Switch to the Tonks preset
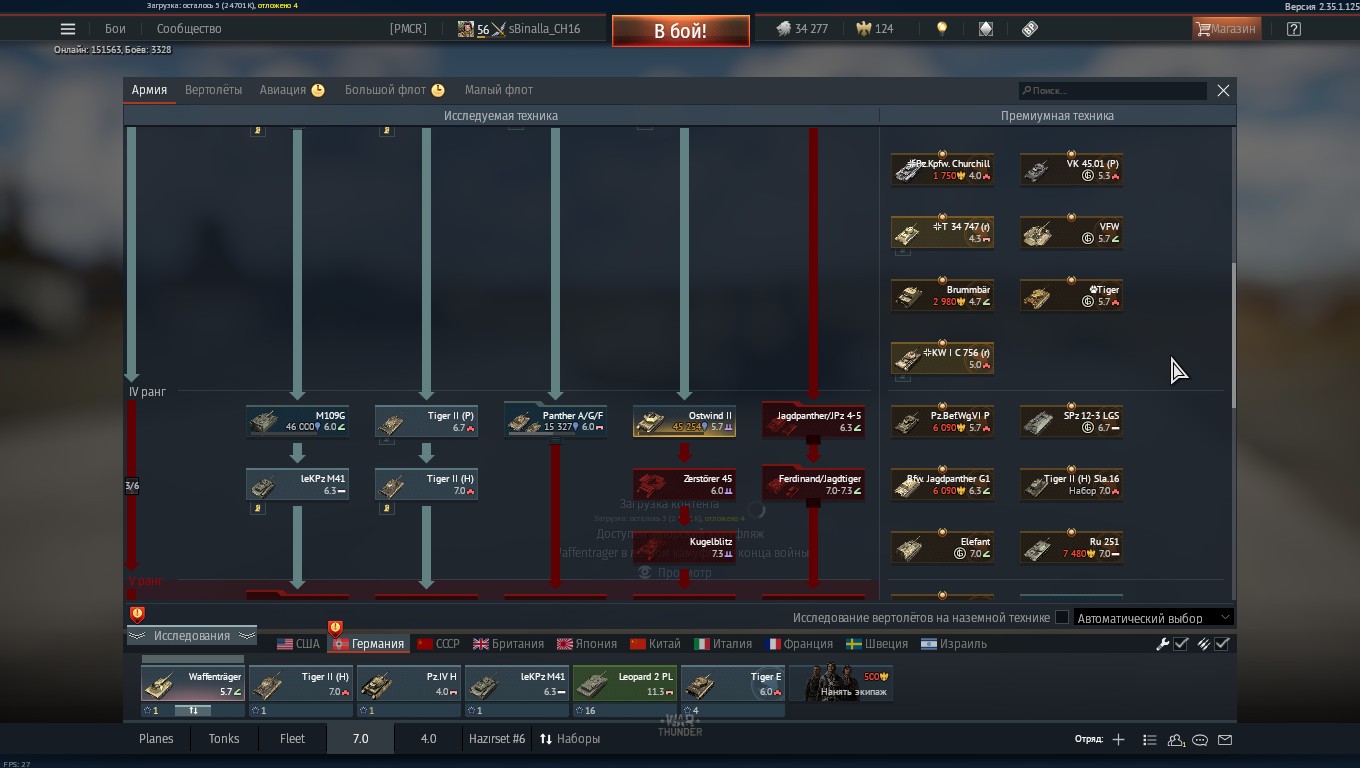1360x768 pixels. (x=224, y=739)
